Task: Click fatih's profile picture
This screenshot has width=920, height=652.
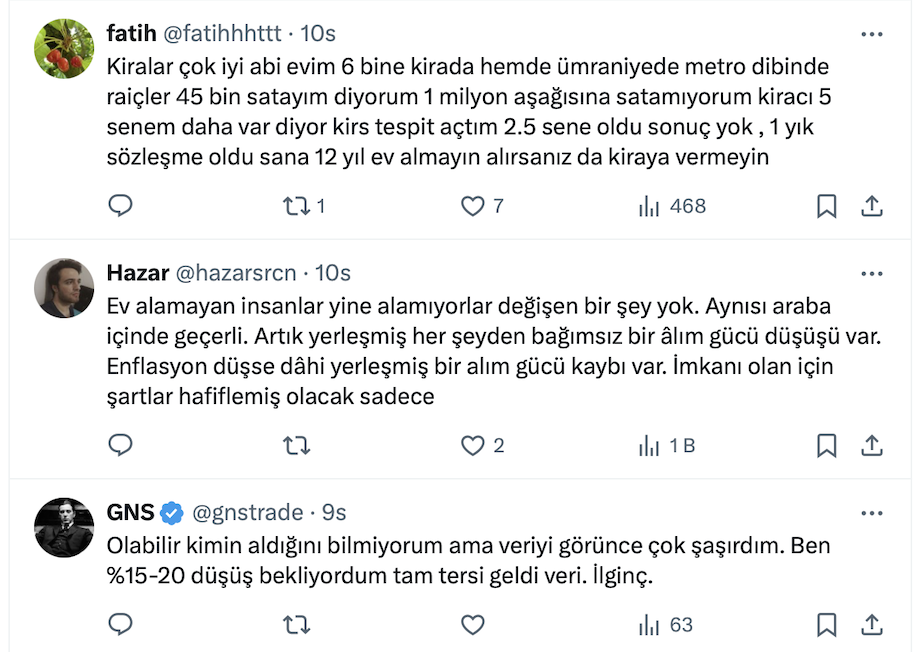Action: pos(64,48)
